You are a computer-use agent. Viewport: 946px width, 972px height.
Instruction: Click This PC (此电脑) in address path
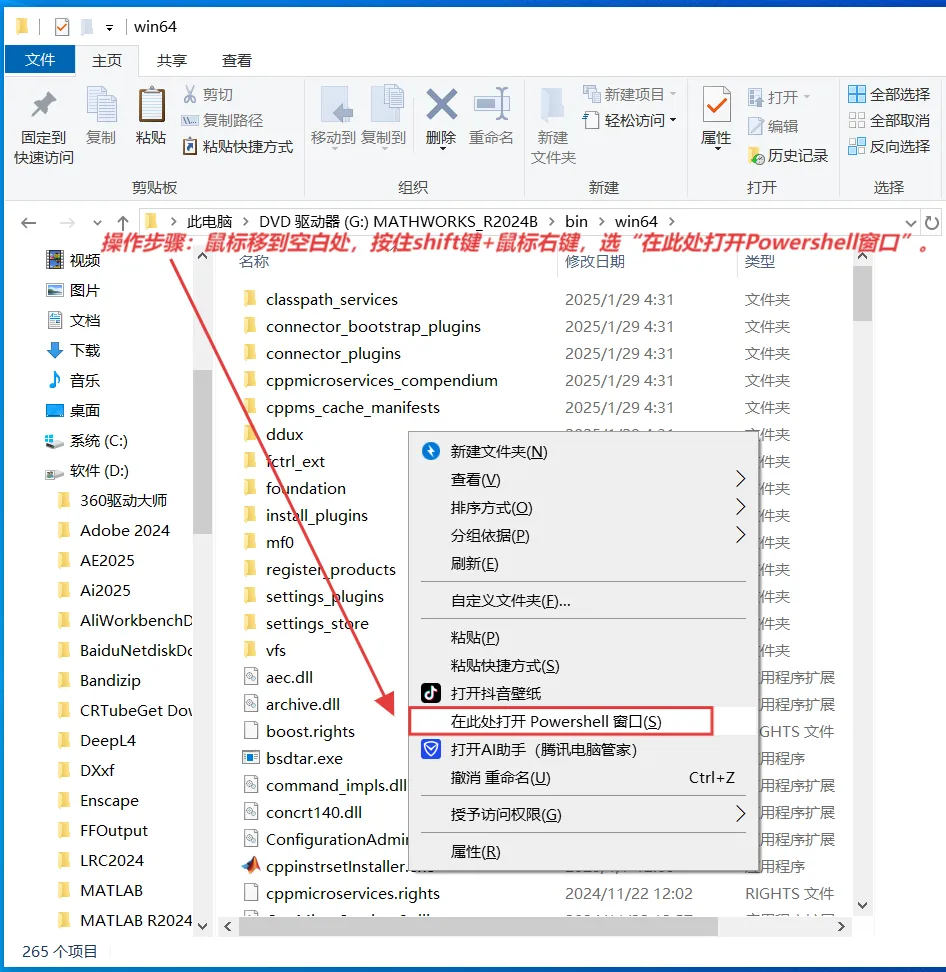point(210,222)
